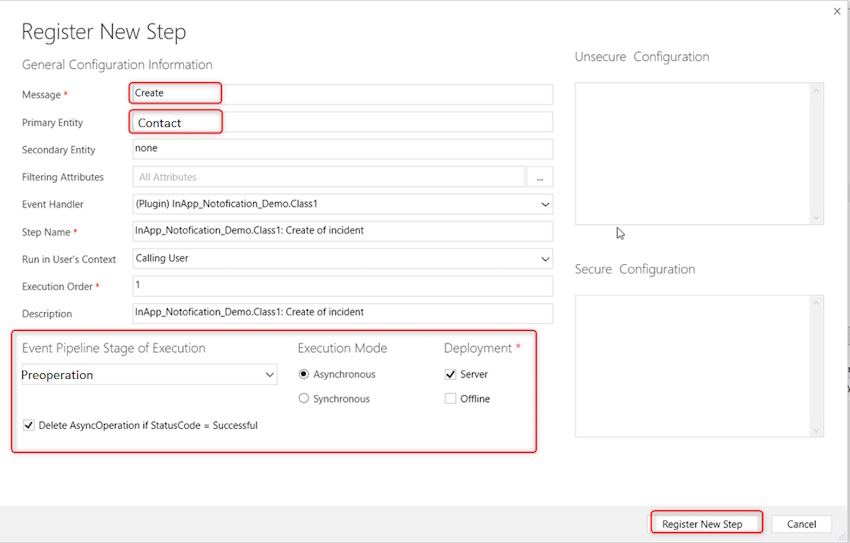Open the Event Pipeline Stage dropdown
The image size is (850, 543).
149,374
